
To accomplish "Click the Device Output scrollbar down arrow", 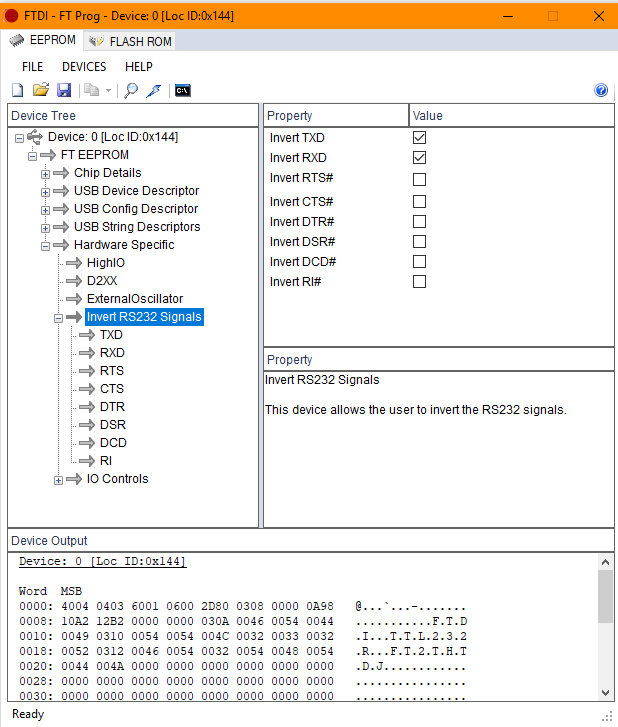I will pyautogui.click(x=605, y=693).
